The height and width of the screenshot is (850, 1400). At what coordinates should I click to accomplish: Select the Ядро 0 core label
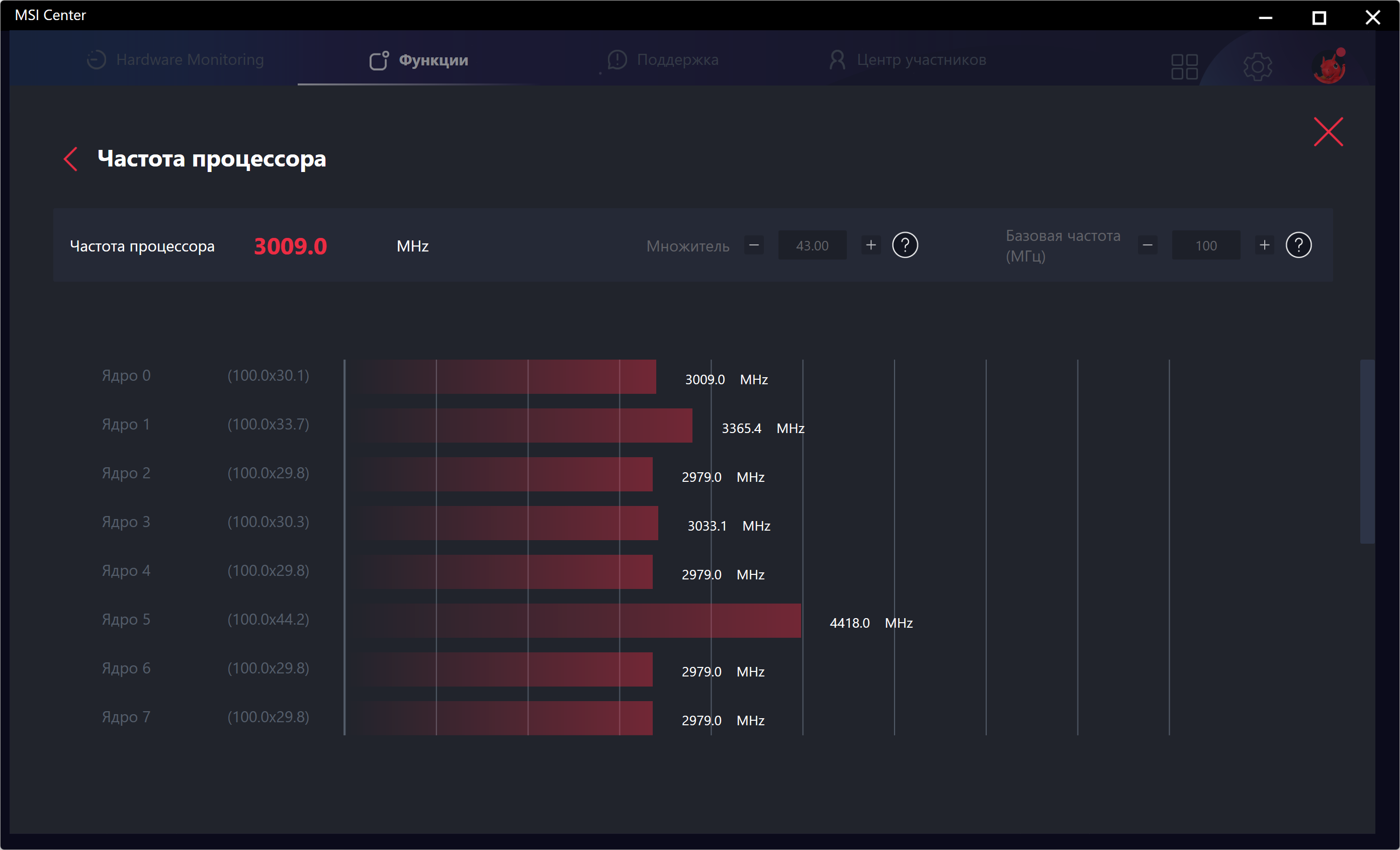click(x=126, y=376)
